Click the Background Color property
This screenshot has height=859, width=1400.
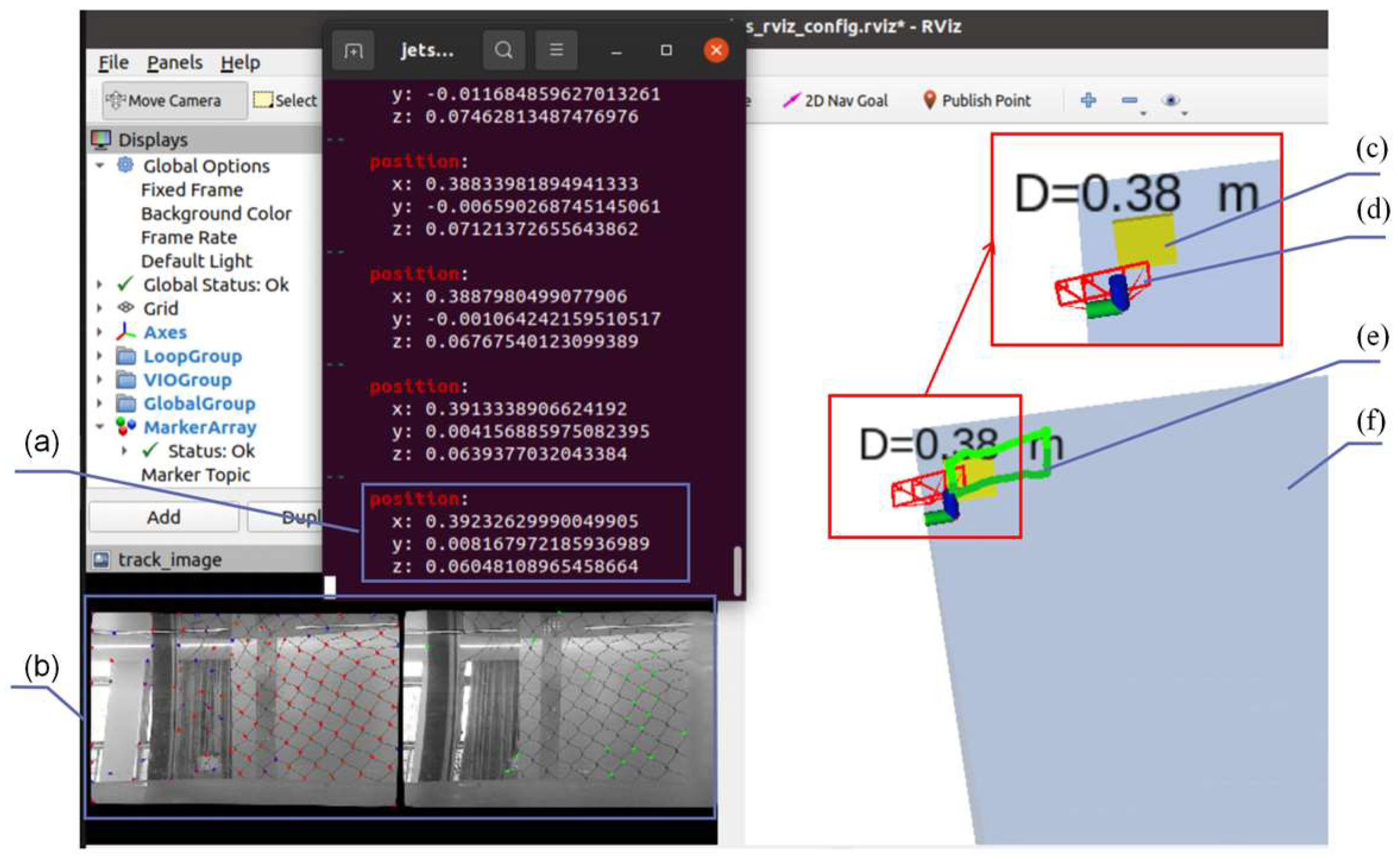tap(216, 213)
